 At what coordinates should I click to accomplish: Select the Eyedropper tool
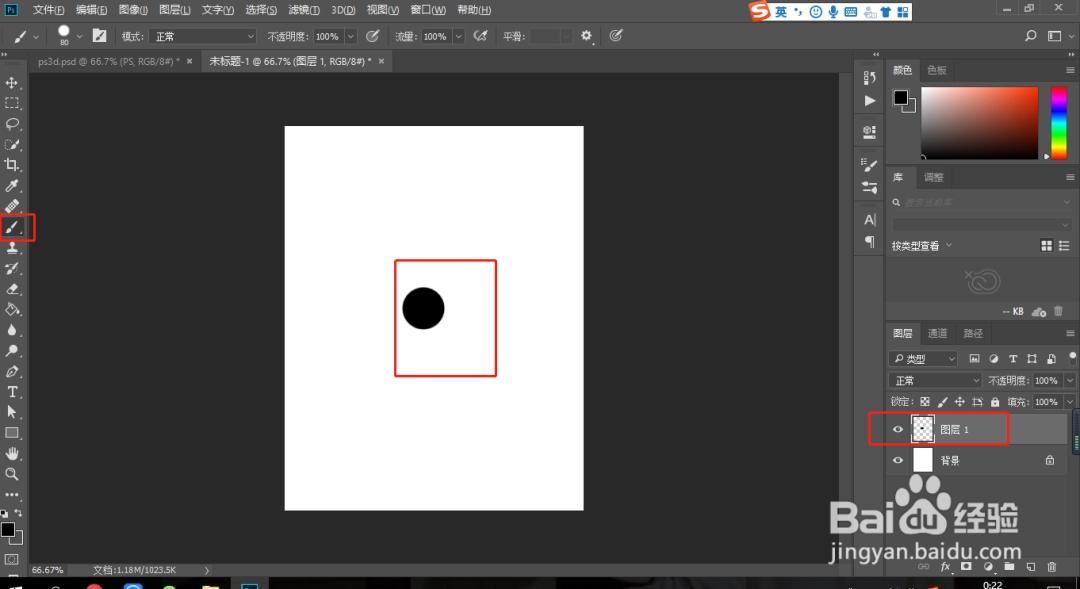pyautogui.click(x=12, y=186)
